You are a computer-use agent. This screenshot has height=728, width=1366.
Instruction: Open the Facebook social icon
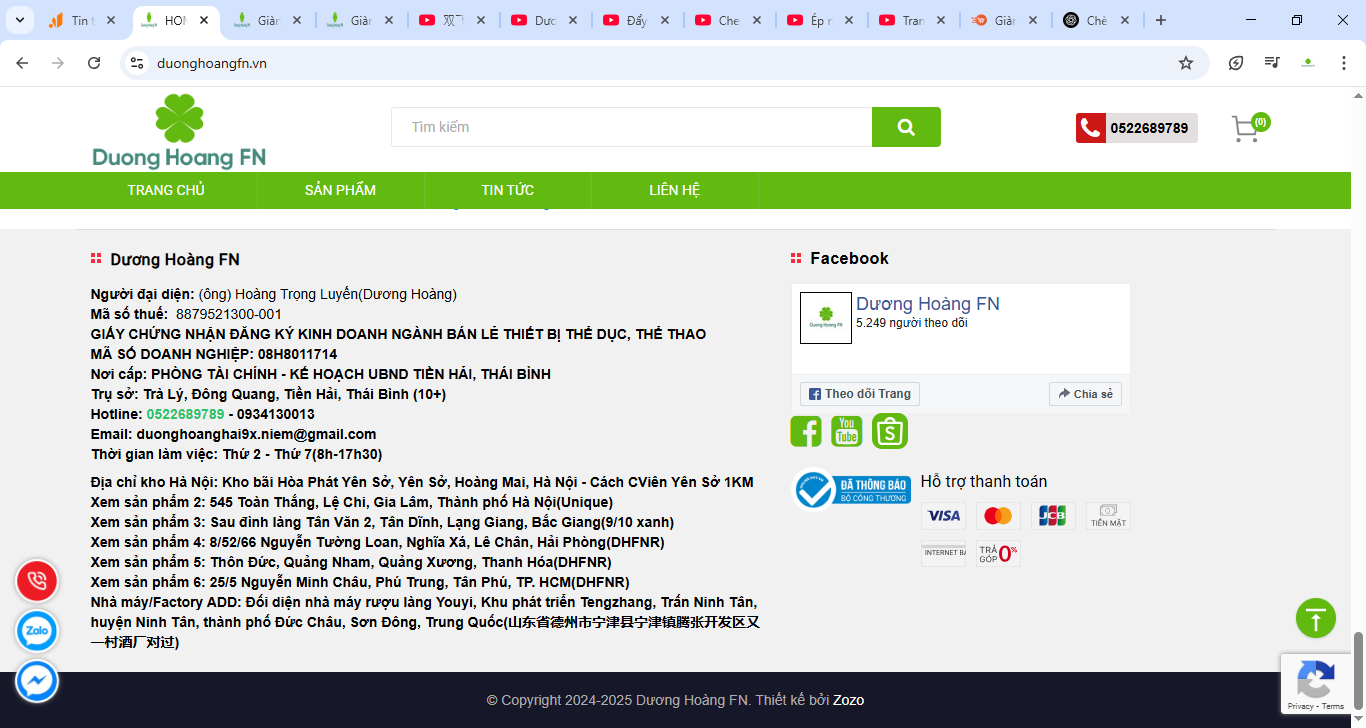tap(806, 431)
